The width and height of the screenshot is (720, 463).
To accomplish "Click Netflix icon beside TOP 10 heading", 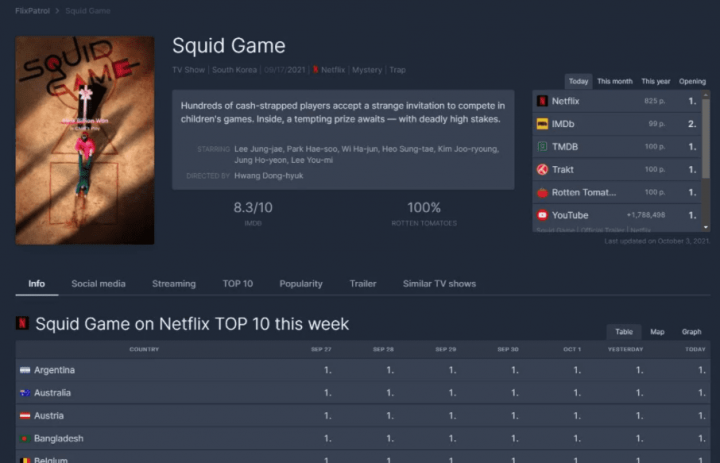I will pyautogui.click(x=22, y=323).
